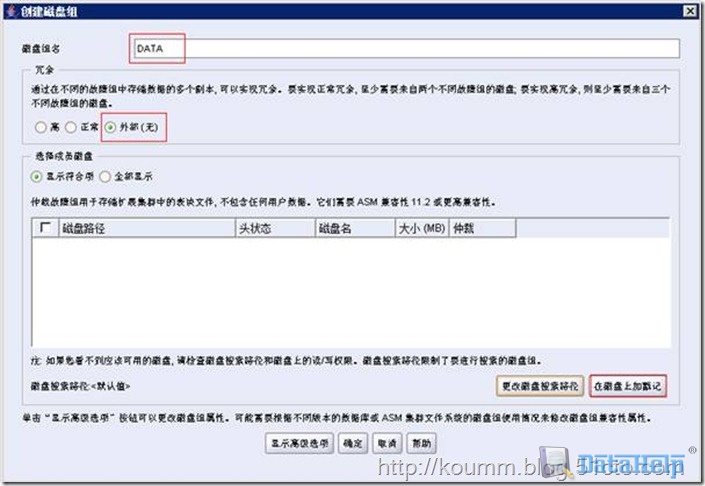The height and width of the screenshot is (486, 705).
Task: Click the 大小 (MB) column header
Action: 422,228
